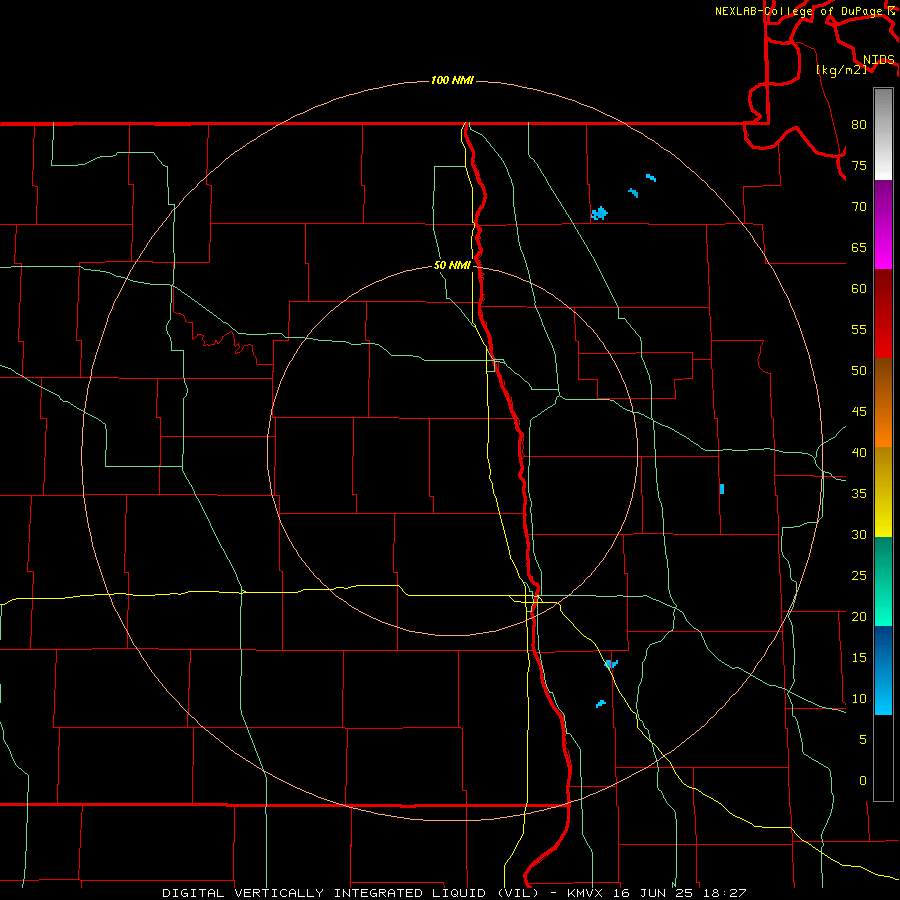Image resolution: width=900 pixels, height=900 pixels.
Task: Click the "100 NMI" range ring label
Action: pos(452,80)
